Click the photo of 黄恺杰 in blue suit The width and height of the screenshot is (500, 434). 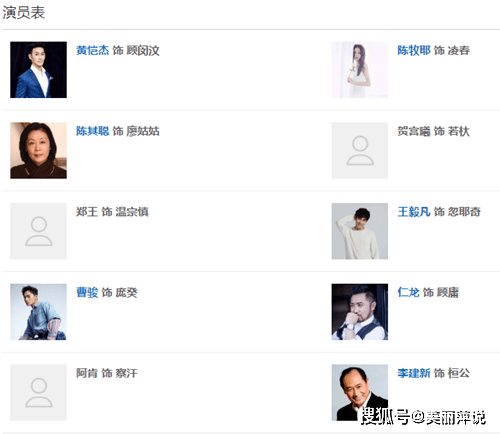point(38,70)
